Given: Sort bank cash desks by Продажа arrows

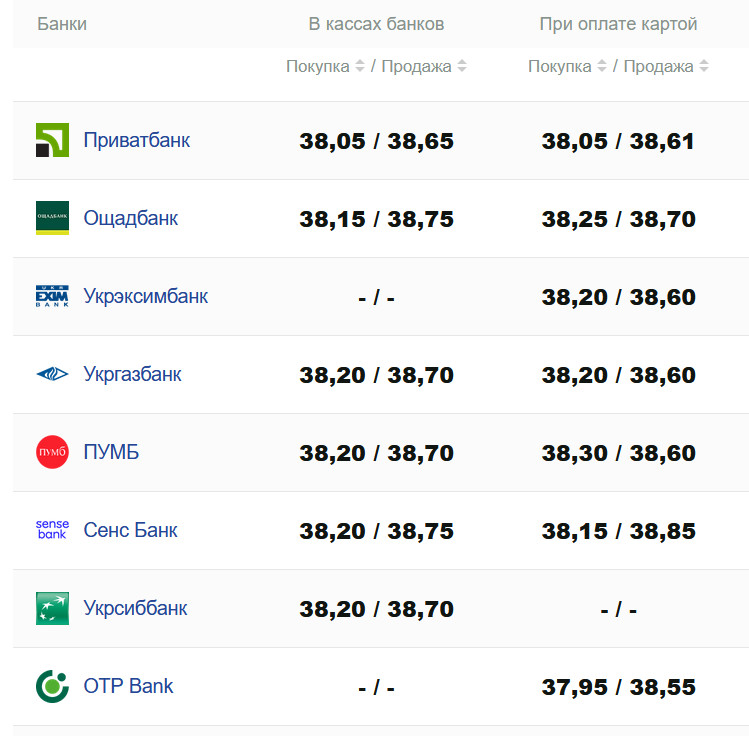Looking at the screenshot, I should click(x=461, y=67).
